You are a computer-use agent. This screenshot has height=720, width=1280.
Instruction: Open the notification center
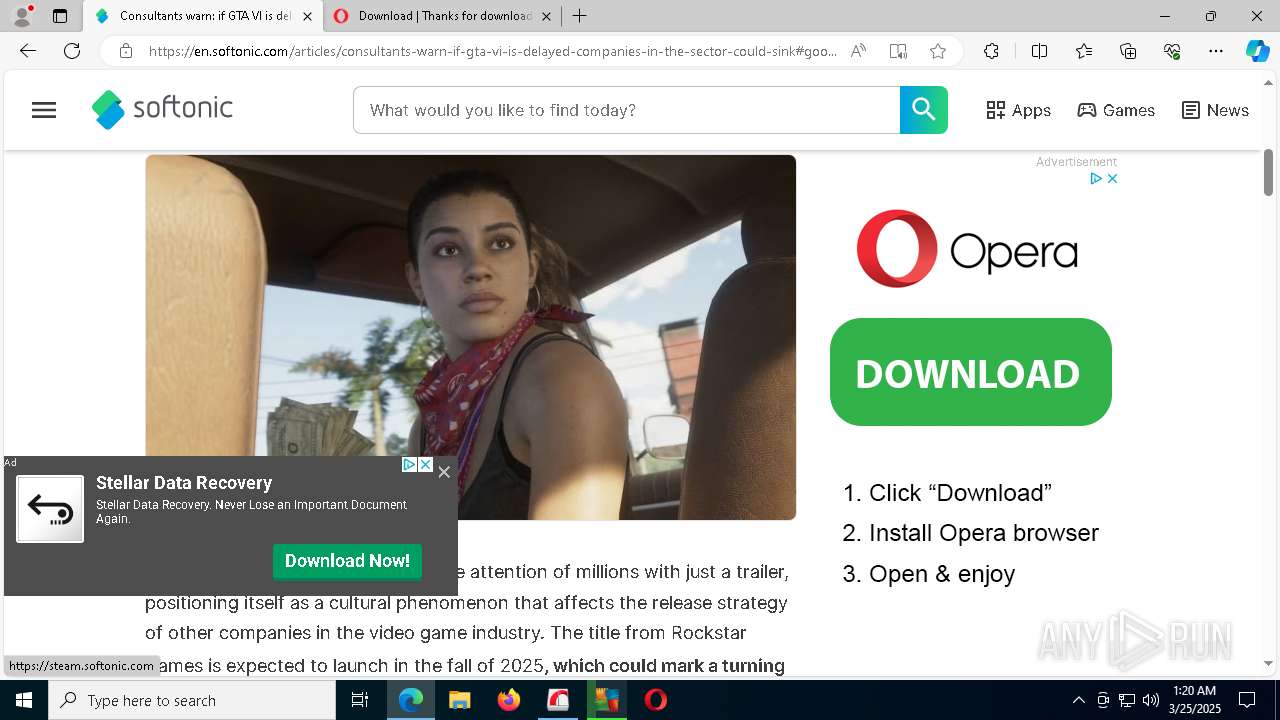pyautogui.click(x=1247, y=700)
